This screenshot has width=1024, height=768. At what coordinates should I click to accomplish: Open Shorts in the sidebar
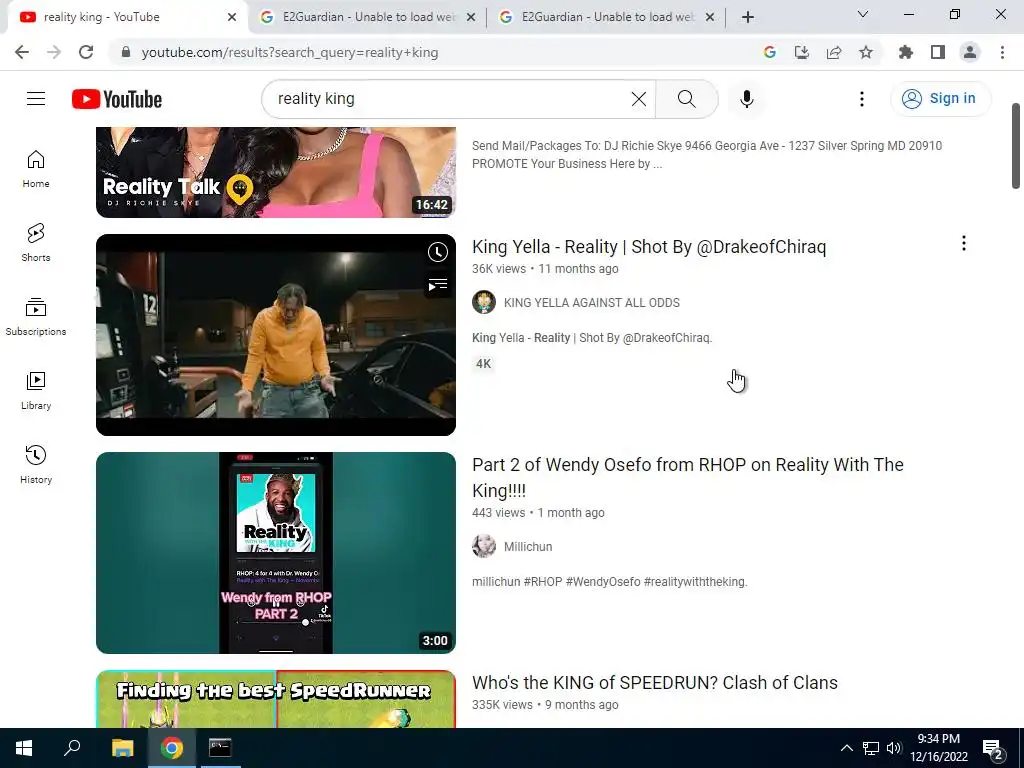pyautogui.click(x=36, y=243)
